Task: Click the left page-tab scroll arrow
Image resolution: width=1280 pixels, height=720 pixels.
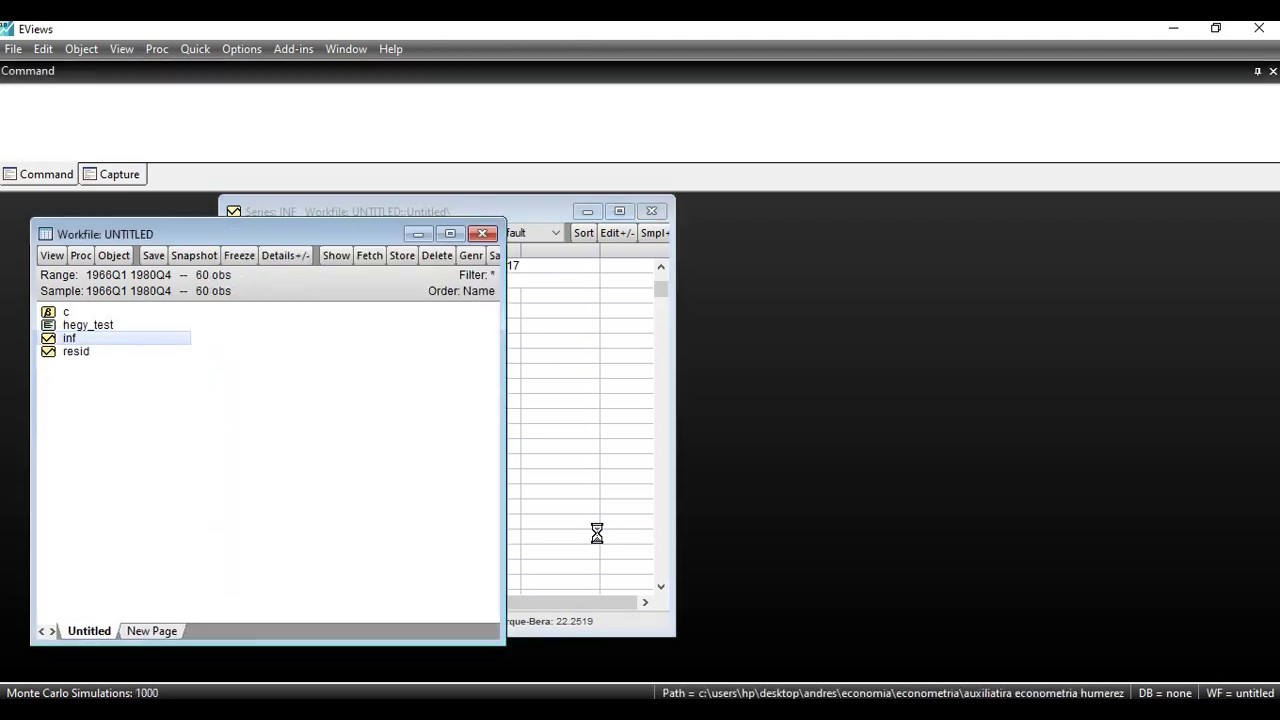Action: click(x=42, y=631)
